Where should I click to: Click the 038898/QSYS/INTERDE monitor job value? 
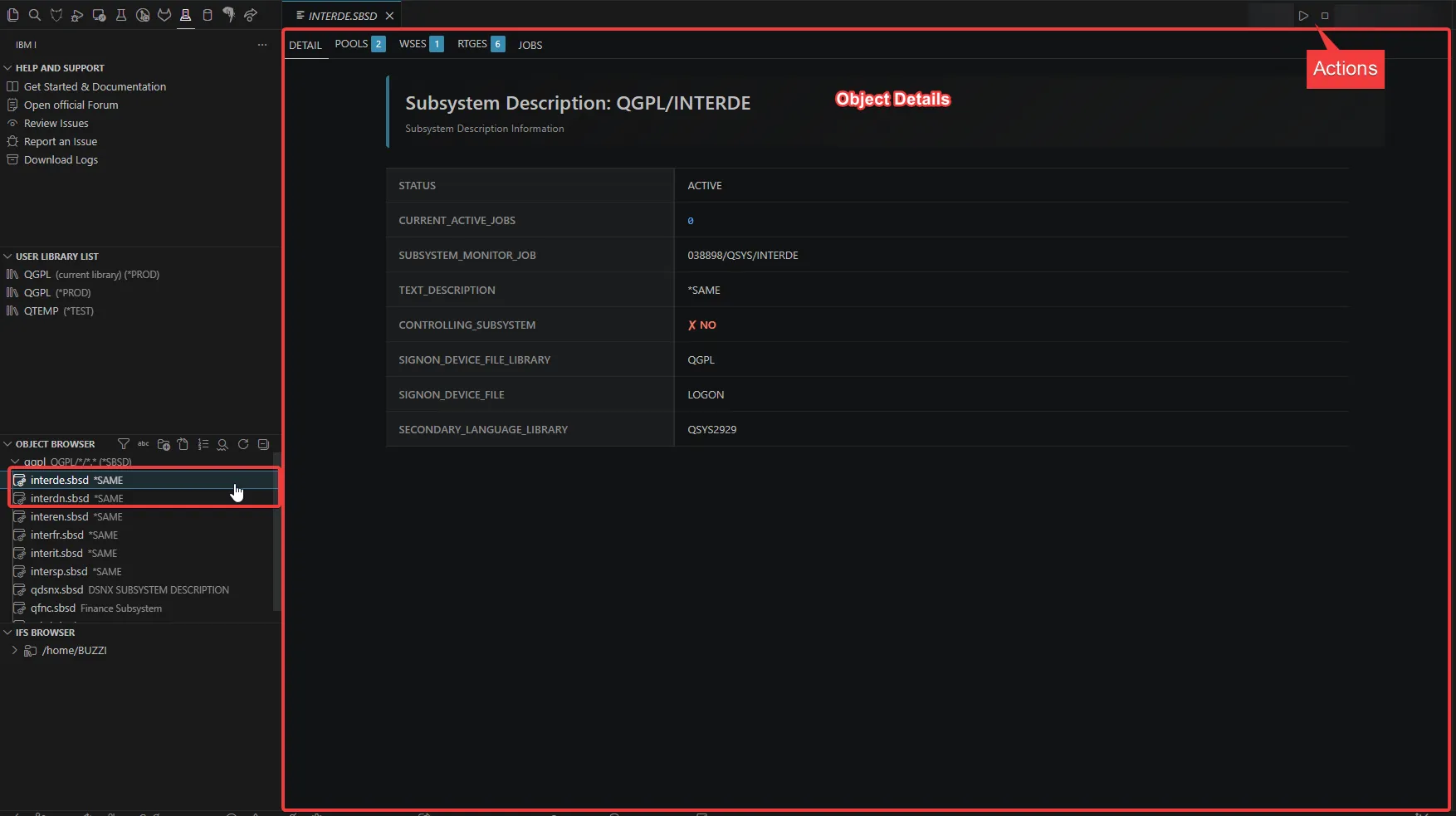tap(743, 256)
